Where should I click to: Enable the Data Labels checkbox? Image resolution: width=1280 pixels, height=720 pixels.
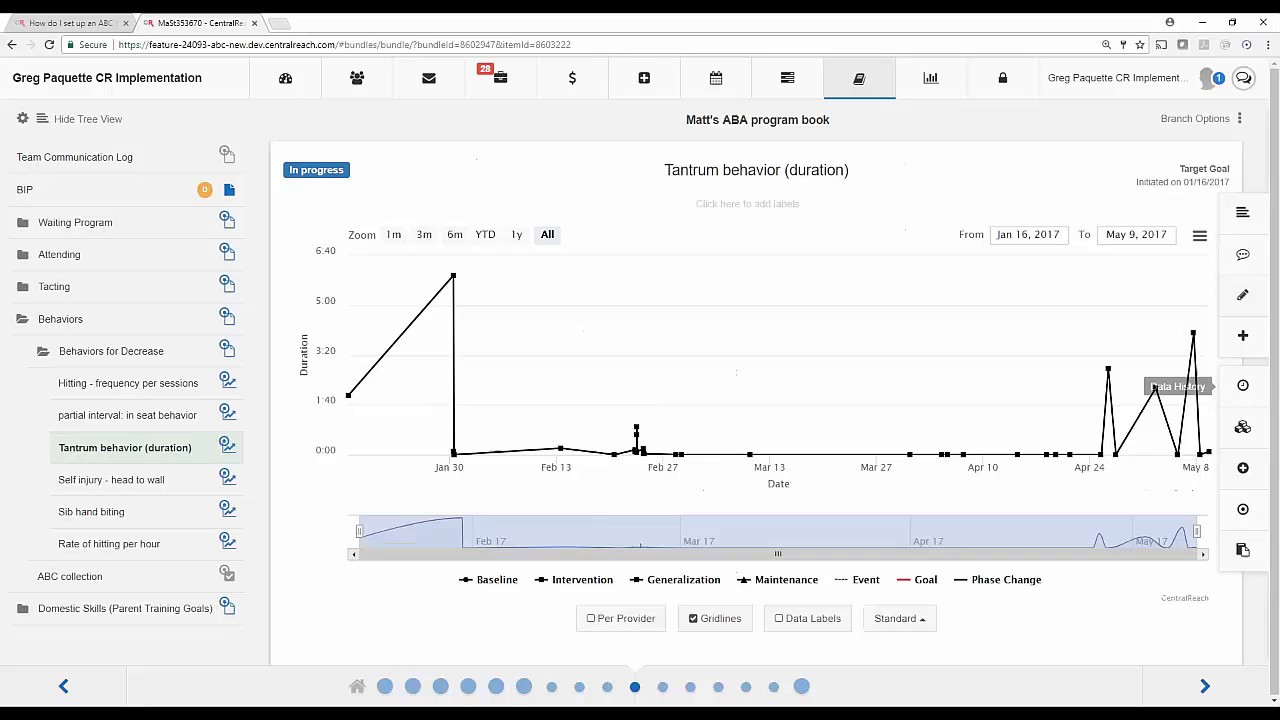pyautogui.click(x=779, y=618)
